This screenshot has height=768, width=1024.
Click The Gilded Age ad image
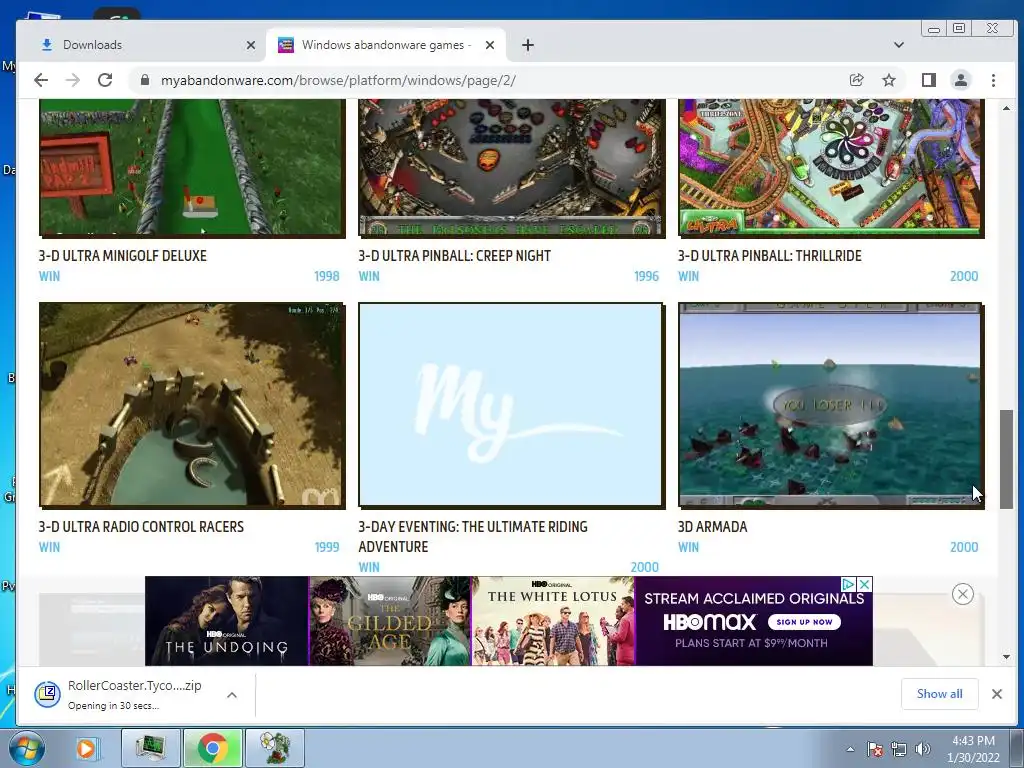coord(390,621)
